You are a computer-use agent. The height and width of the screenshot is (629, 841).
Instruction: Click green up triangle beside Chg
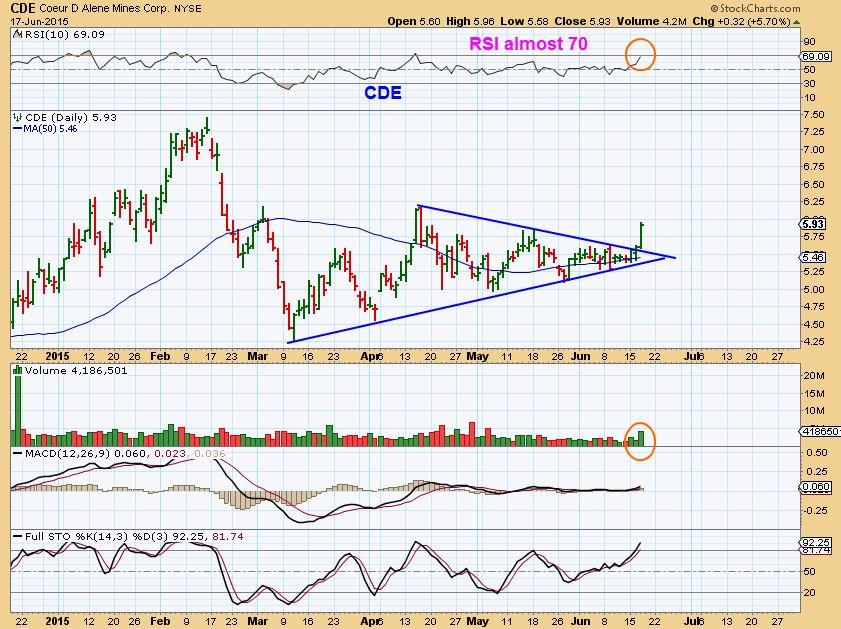coord(796,22)
